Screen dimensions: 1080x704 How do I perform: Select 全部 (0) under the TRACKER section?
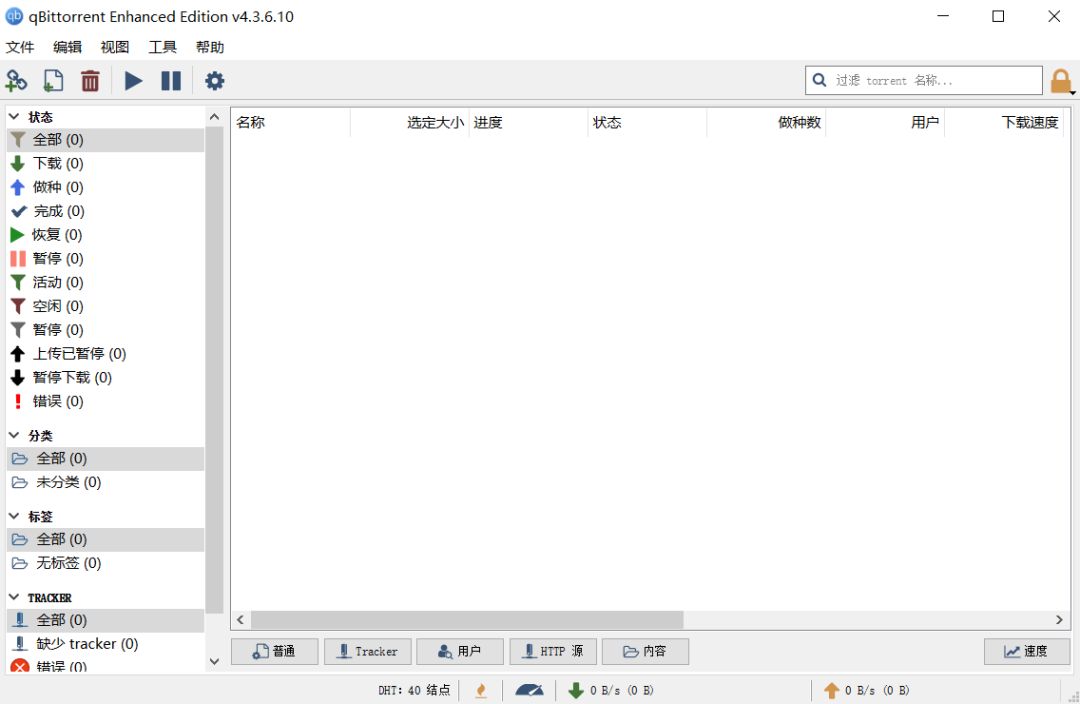(x=105, y=621)
